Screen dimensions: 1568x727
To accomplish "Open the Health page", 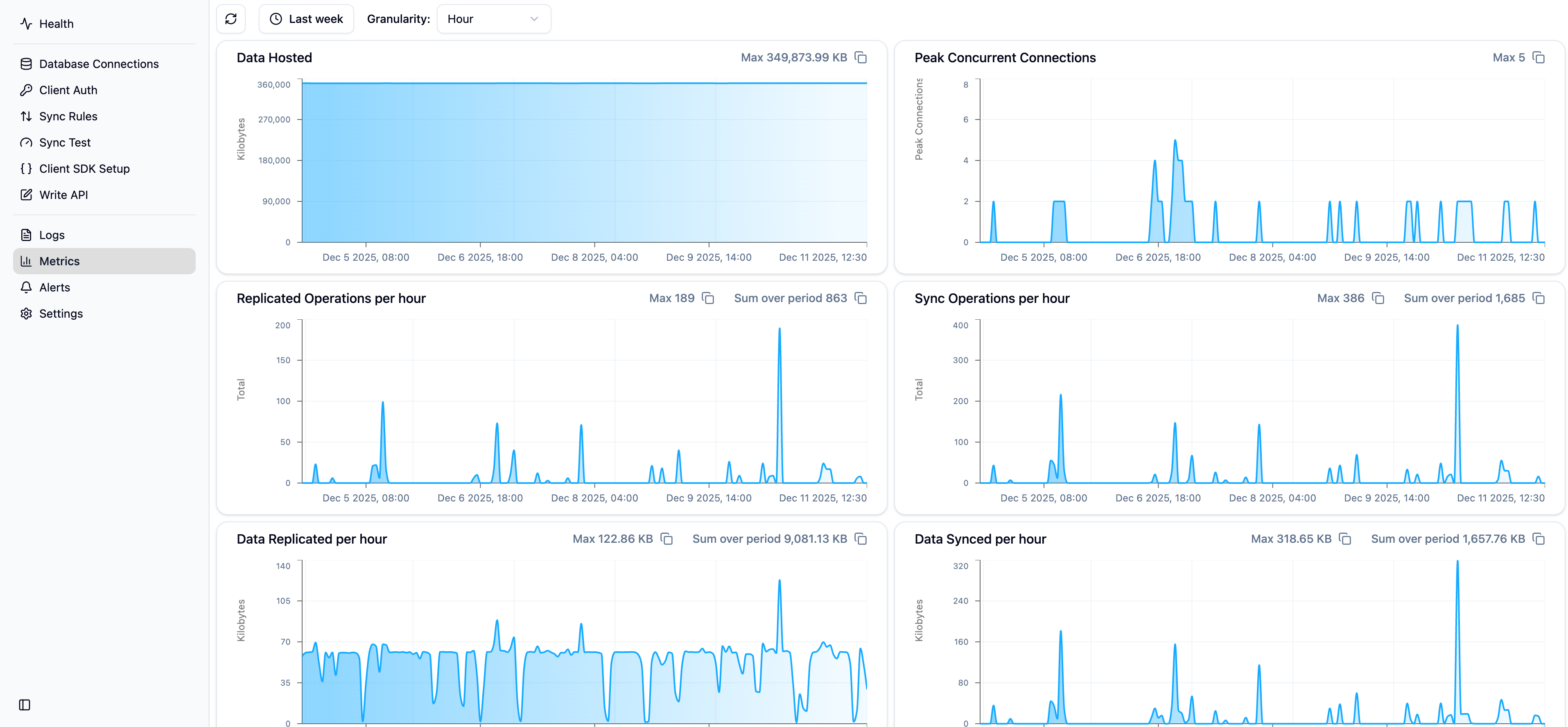I will pyautogui.click(x=56, y=24).
